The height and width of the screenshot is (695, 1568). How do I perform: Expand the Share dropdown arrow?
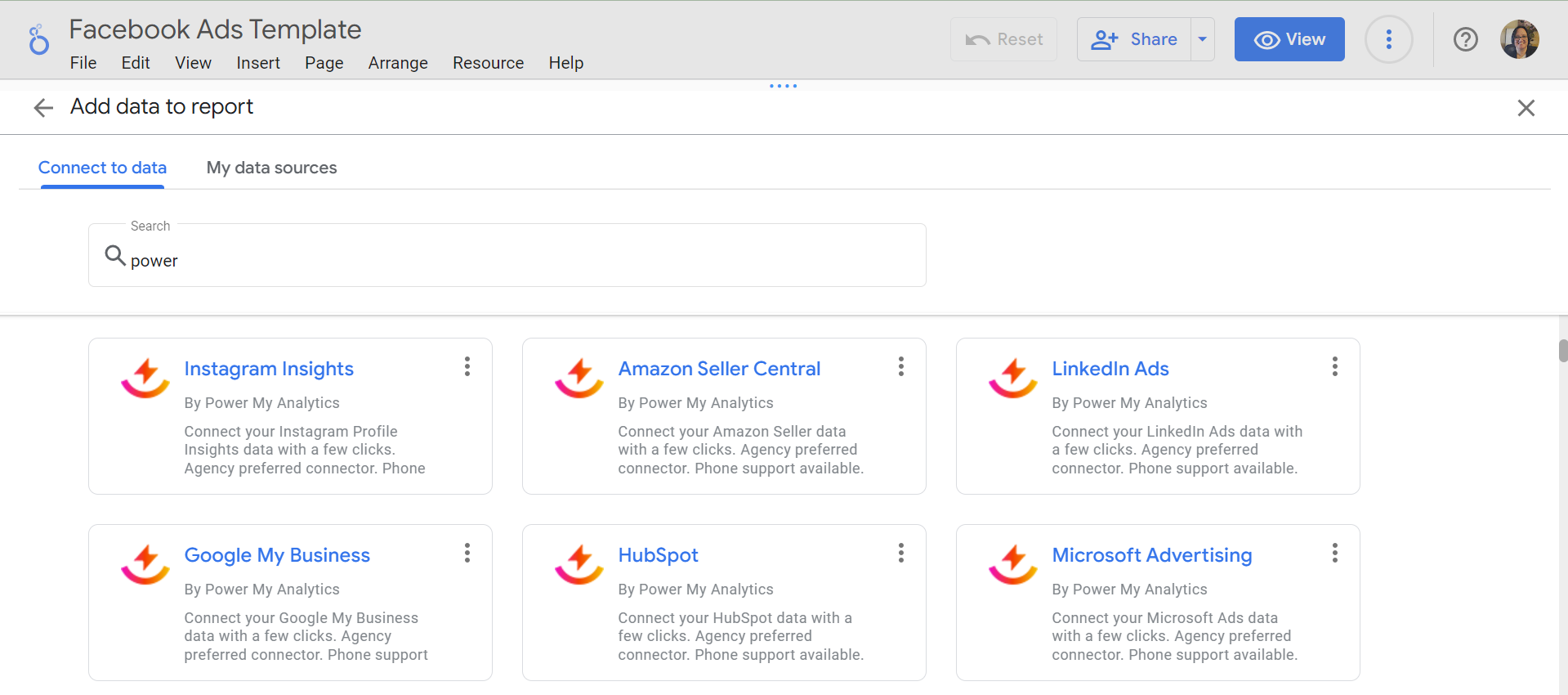coord(1202,39)
